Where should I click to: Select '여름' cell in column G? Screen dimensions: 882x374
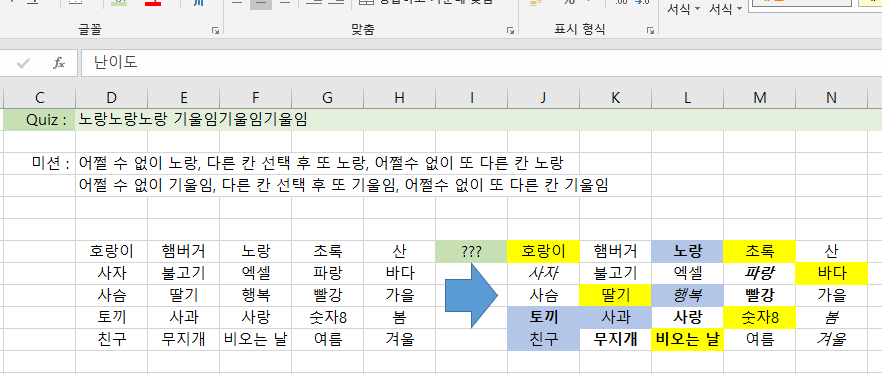click(x=327, y=339)
